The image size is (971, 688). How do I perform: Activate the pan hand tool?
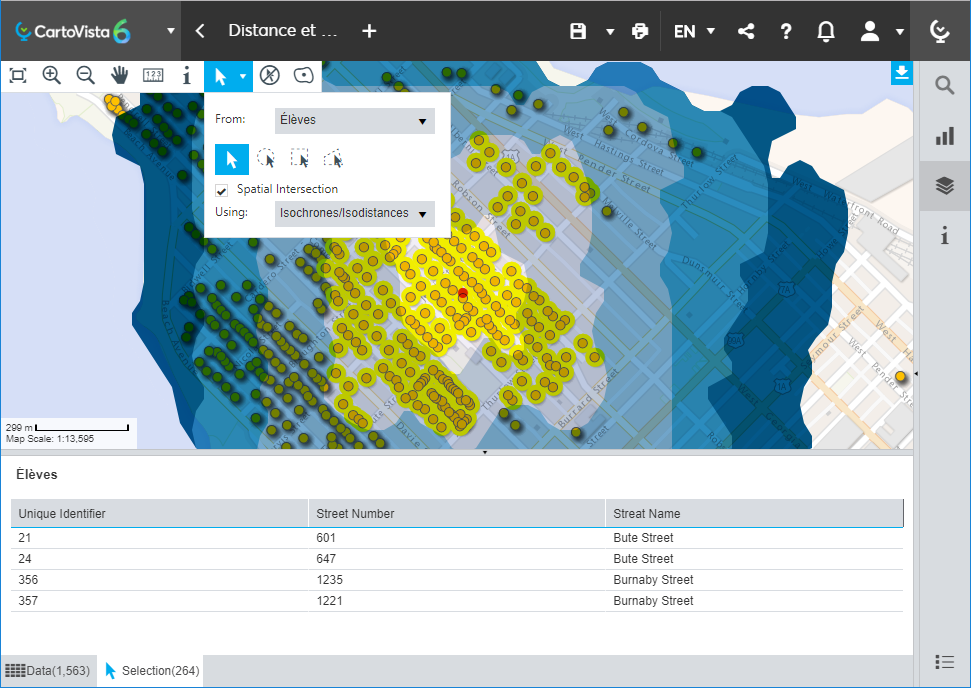coord(120,75)
